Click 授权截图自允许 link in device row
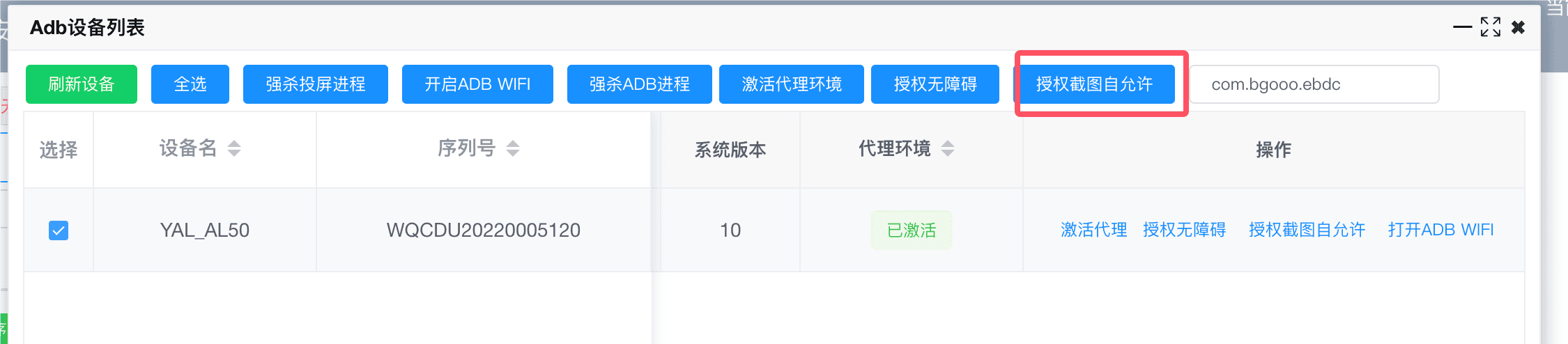This screenshot has height=344, width=1568. 1307,230
